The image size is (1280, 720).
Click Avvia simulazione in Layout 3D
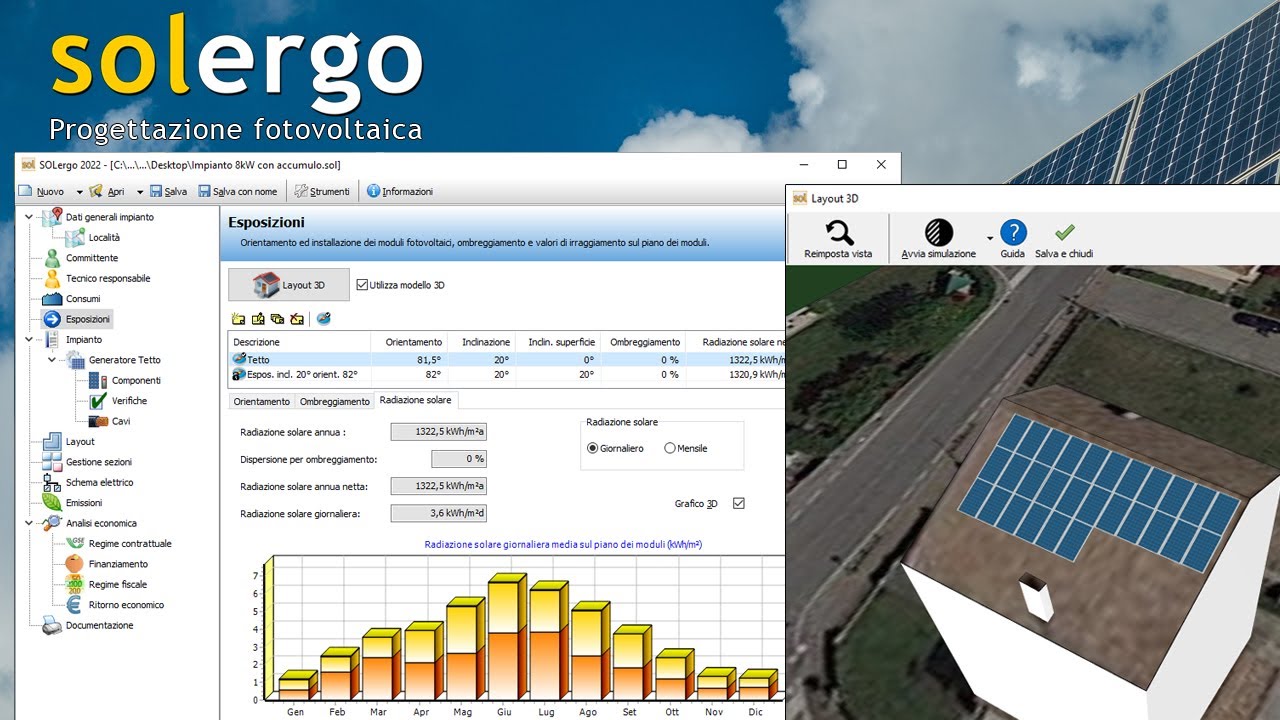939,240
